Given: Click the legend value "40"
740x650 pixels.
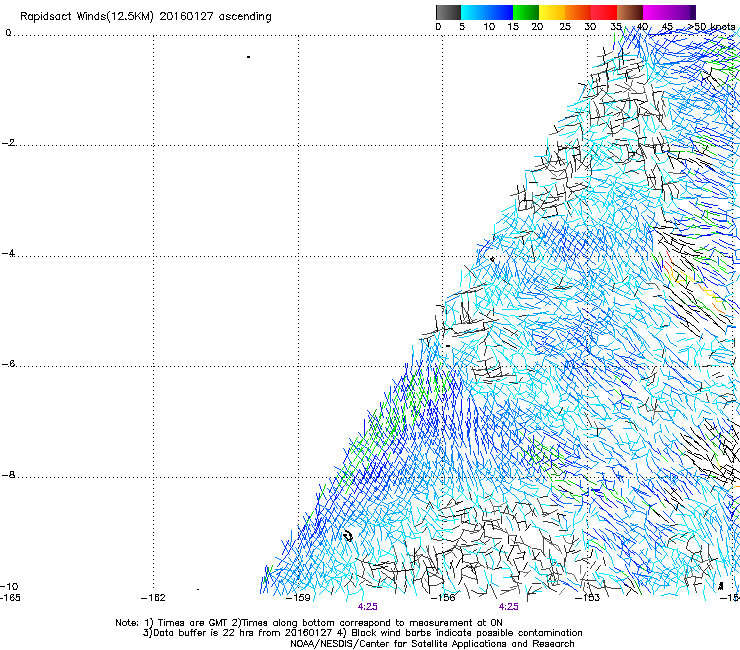Looking at the screenshot, I should point(642,27).
